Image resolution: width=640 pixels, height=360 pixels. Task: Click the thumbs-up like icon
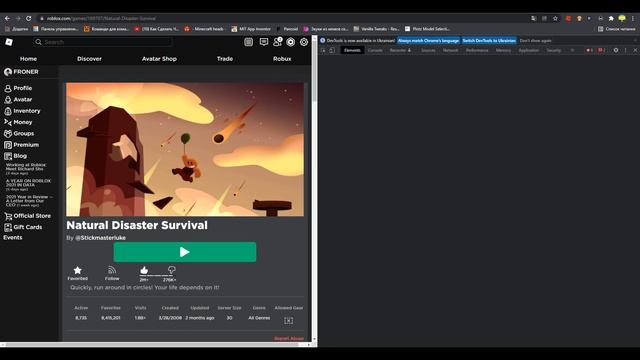pos(144,270)
